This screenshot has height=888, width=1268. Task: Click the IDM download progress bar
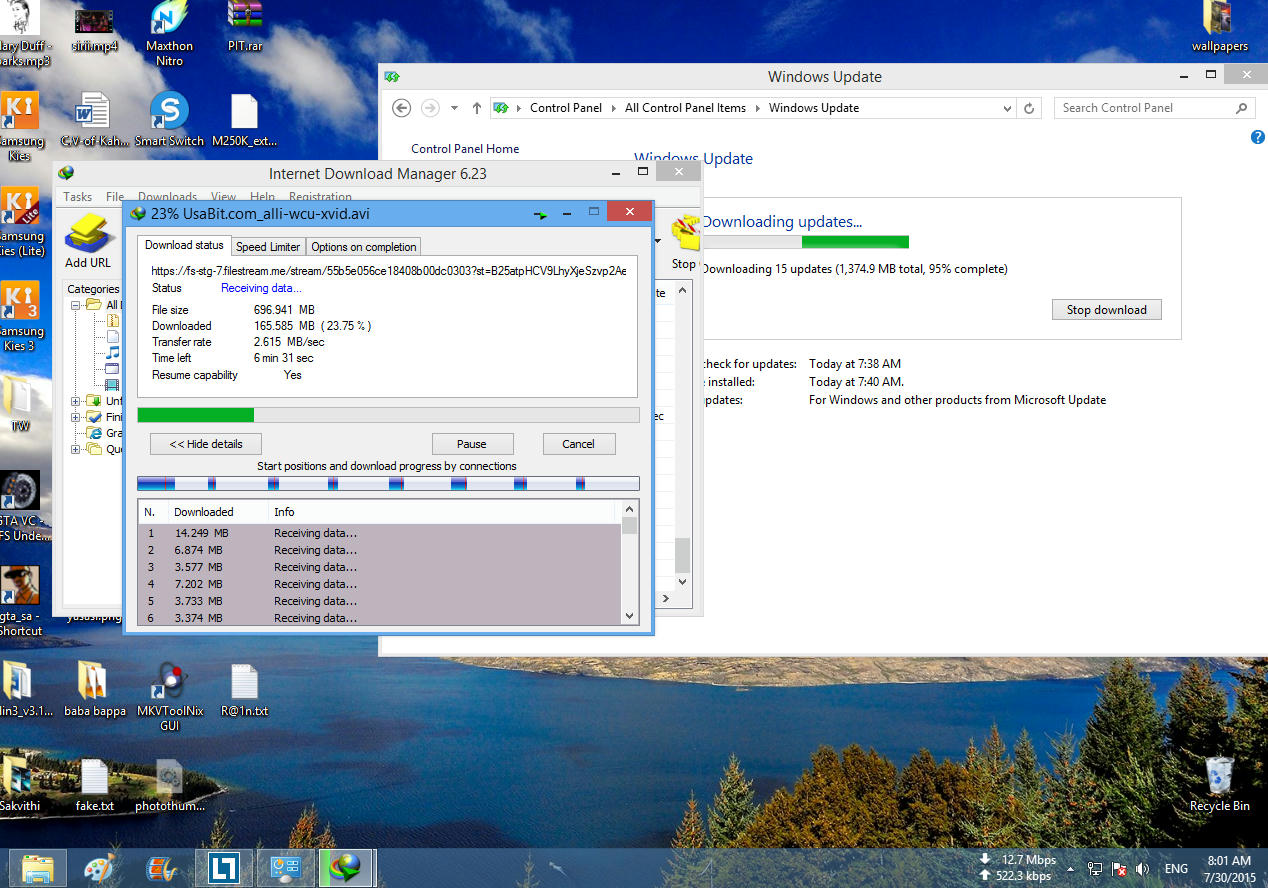click(x=388, y=415)
